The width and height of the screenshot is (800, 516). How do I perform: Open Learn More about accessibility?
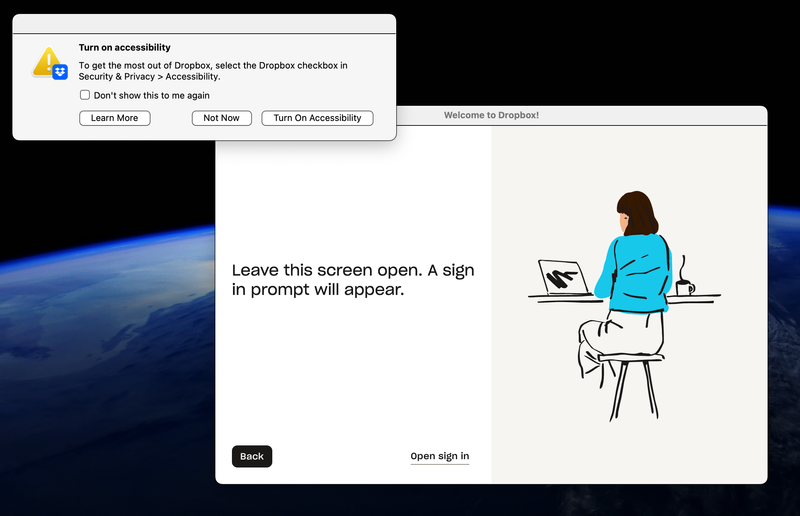coord(114,118)
